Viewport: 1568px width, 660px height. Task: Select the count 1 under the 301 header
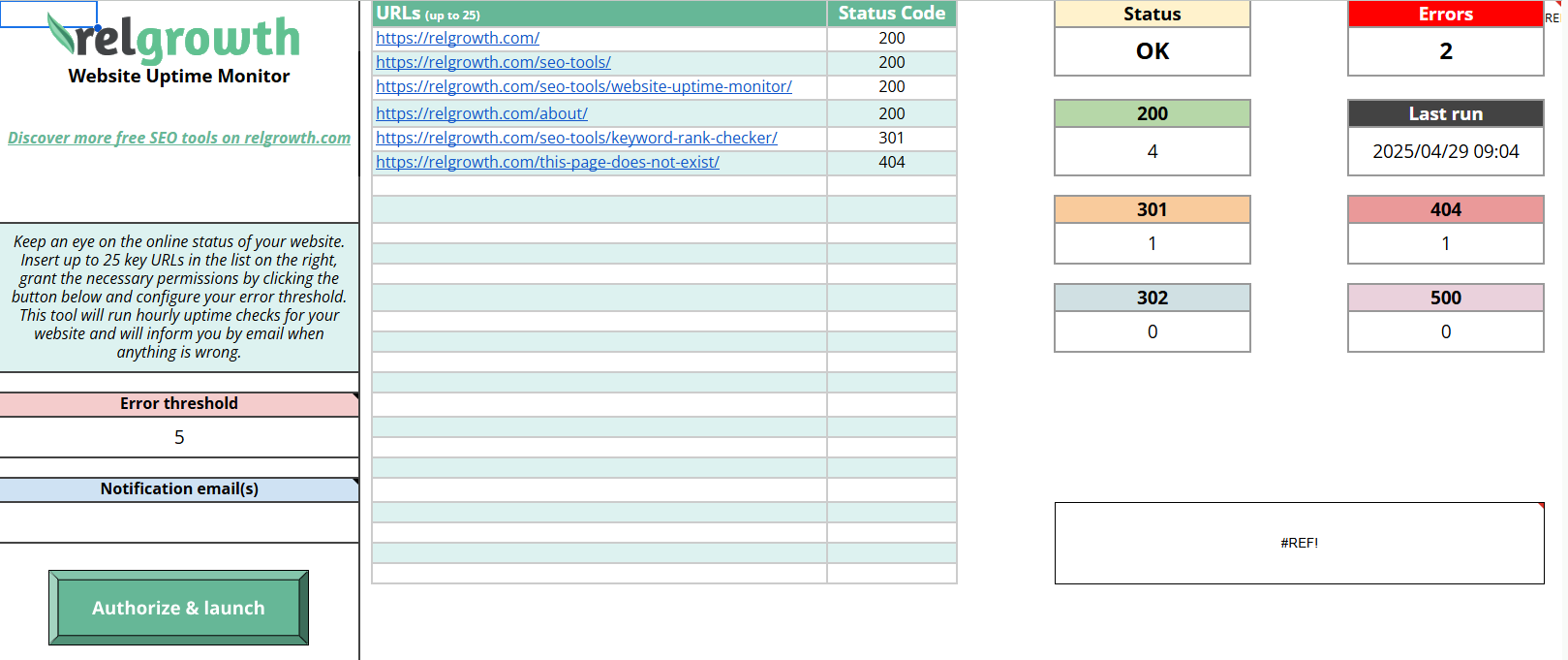tap(1153, 243)
